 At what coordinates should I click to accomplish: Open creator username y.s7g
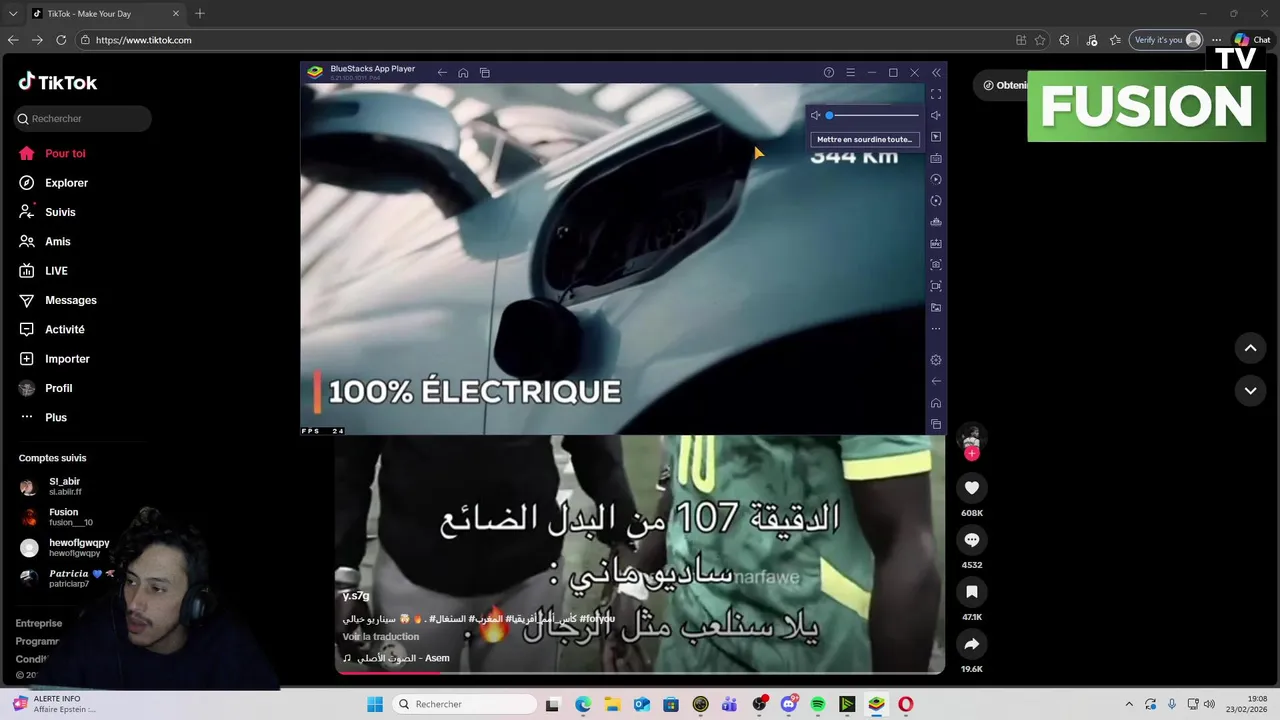point(356,596)
